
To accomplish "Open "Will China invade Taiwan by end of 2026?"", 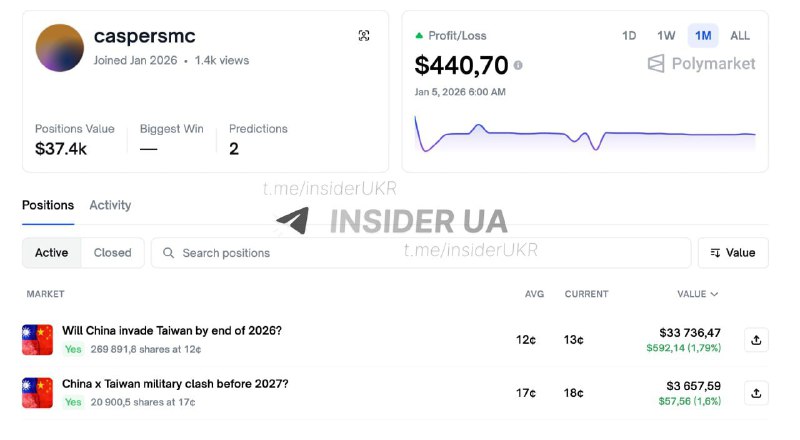I will pos(172,330).
